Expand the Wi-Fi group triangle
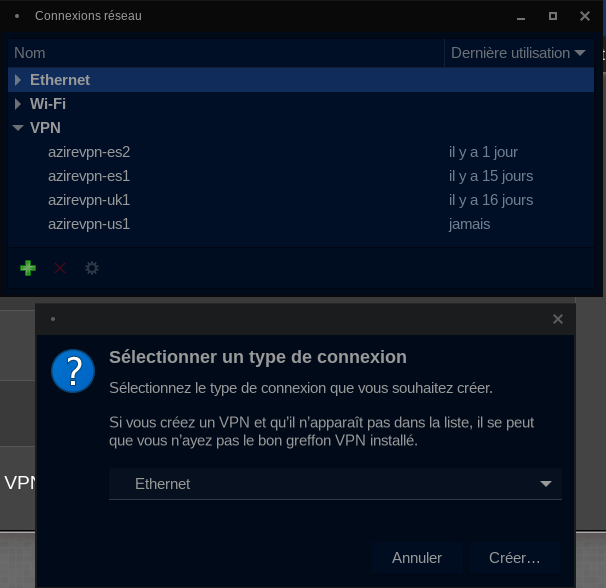 click(x=18, y=104)
